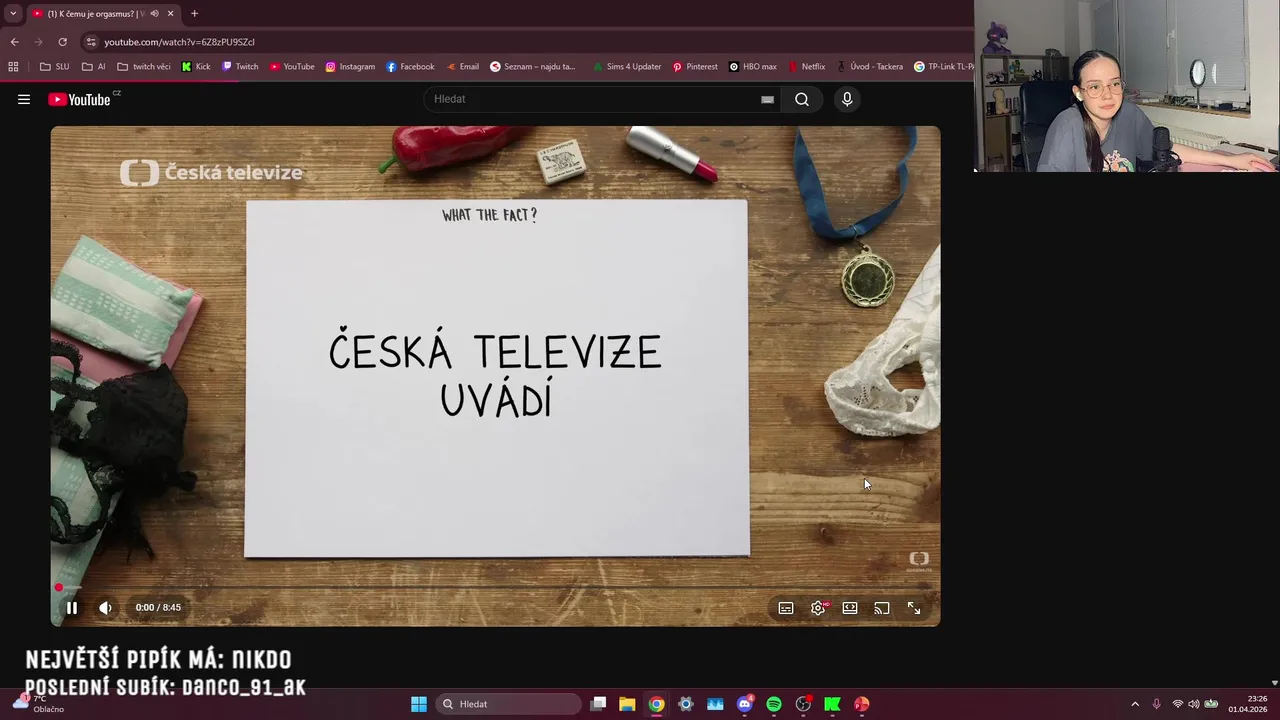Open the volume tray icon
This screenshot has width=1280, height=720.
click(1194, 704)
